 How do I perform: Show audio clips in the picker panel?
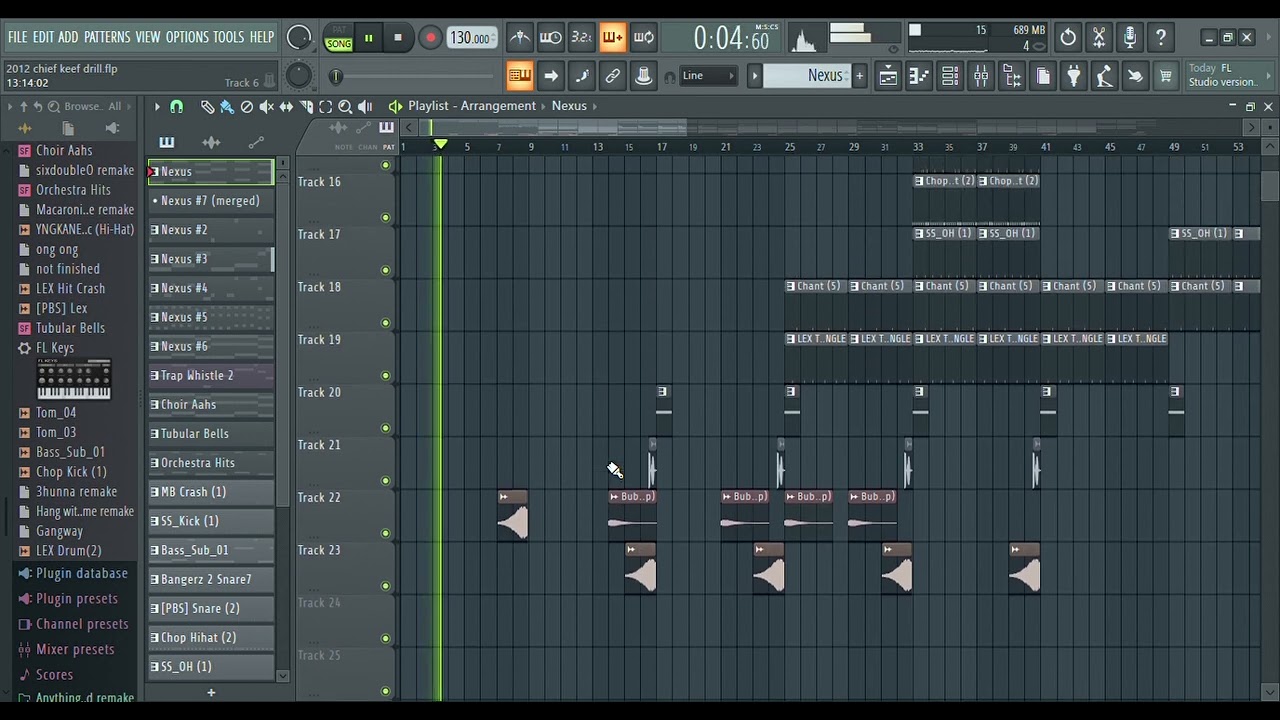tap(211, 143)
